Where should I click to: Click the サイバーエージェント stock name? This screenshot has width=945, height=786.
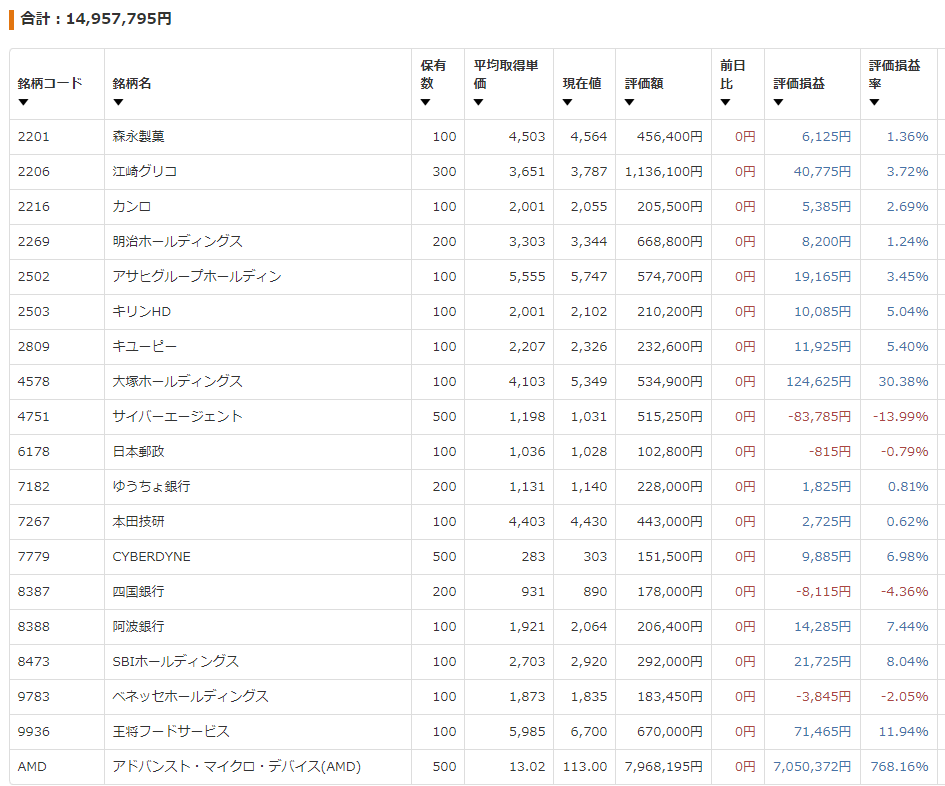(x=178, y=417)
